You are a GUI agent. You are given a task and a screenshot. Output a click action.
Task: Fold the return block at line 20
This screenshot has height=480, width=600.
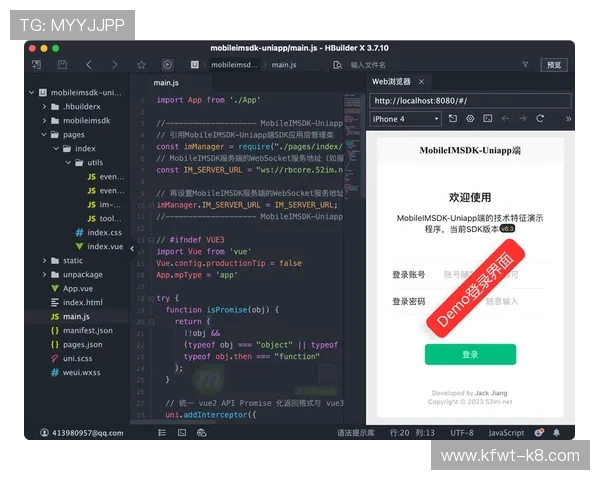pyautogui.click(x=151, y=322)
